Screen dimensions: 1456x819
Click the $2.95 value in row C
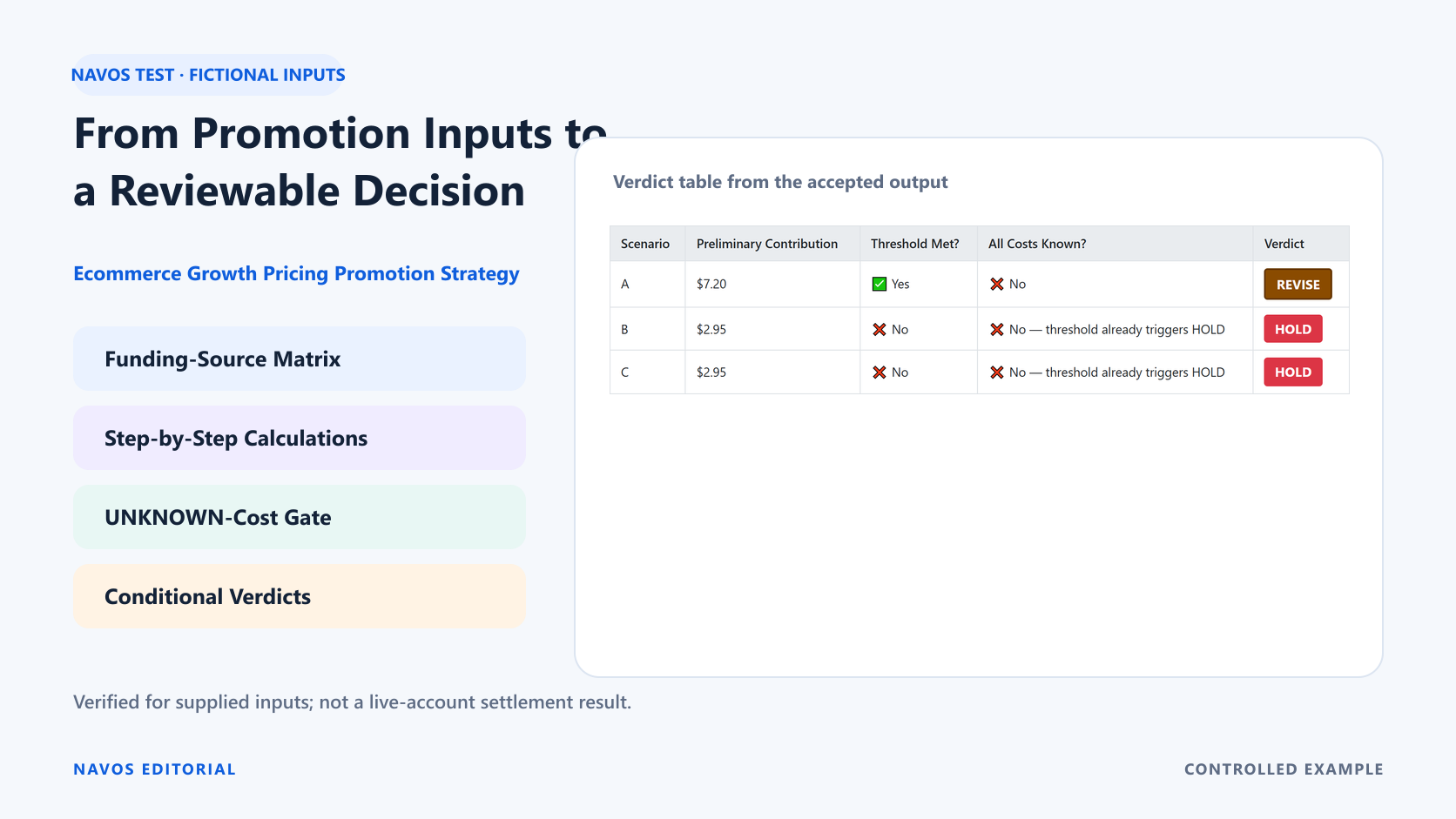click(711, 373)
